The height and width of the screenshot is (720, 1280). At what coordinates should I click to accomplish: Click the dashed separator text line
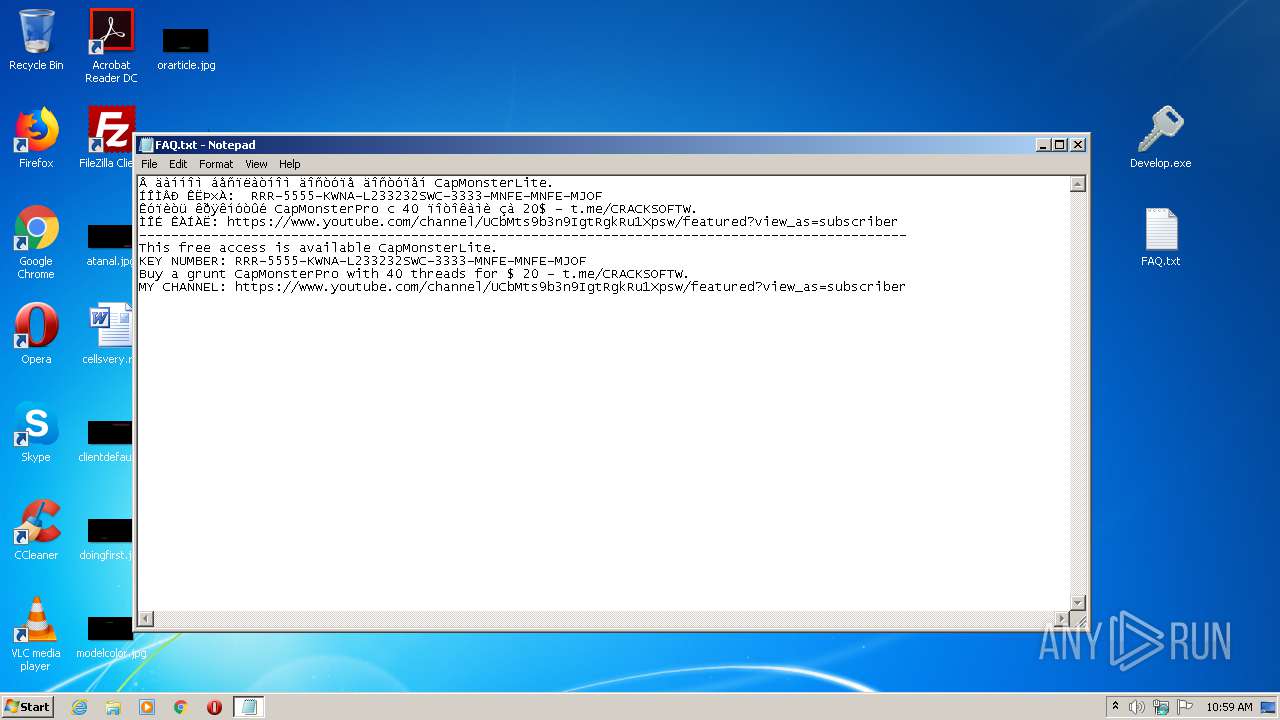[x=522, y=235]
